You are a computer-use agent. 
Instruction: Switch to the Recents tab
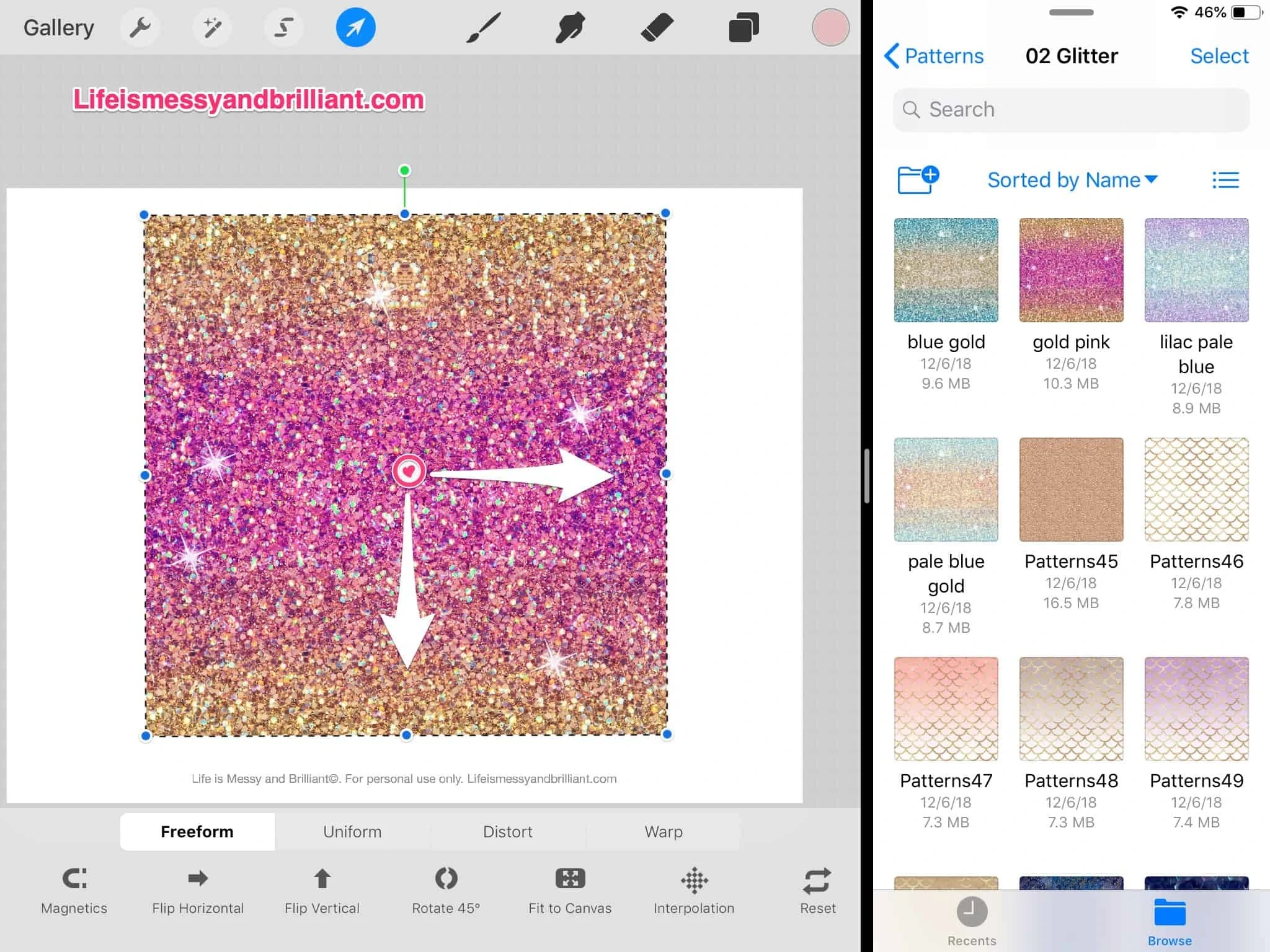(x=972, y=921)
